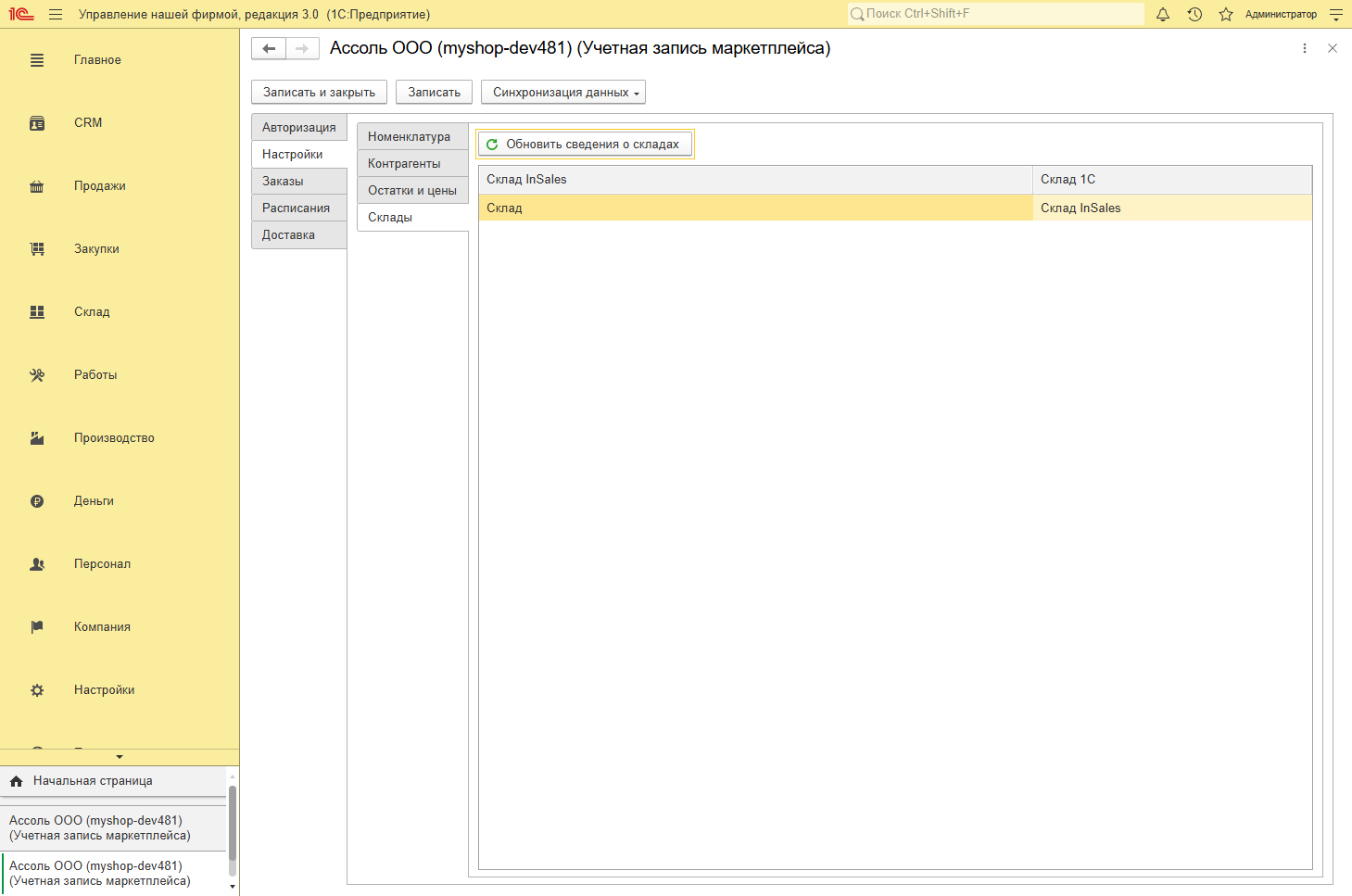Select the Склад InSales cell in the row
This screenshot has height=896, width=1352.
(1172, 208)
